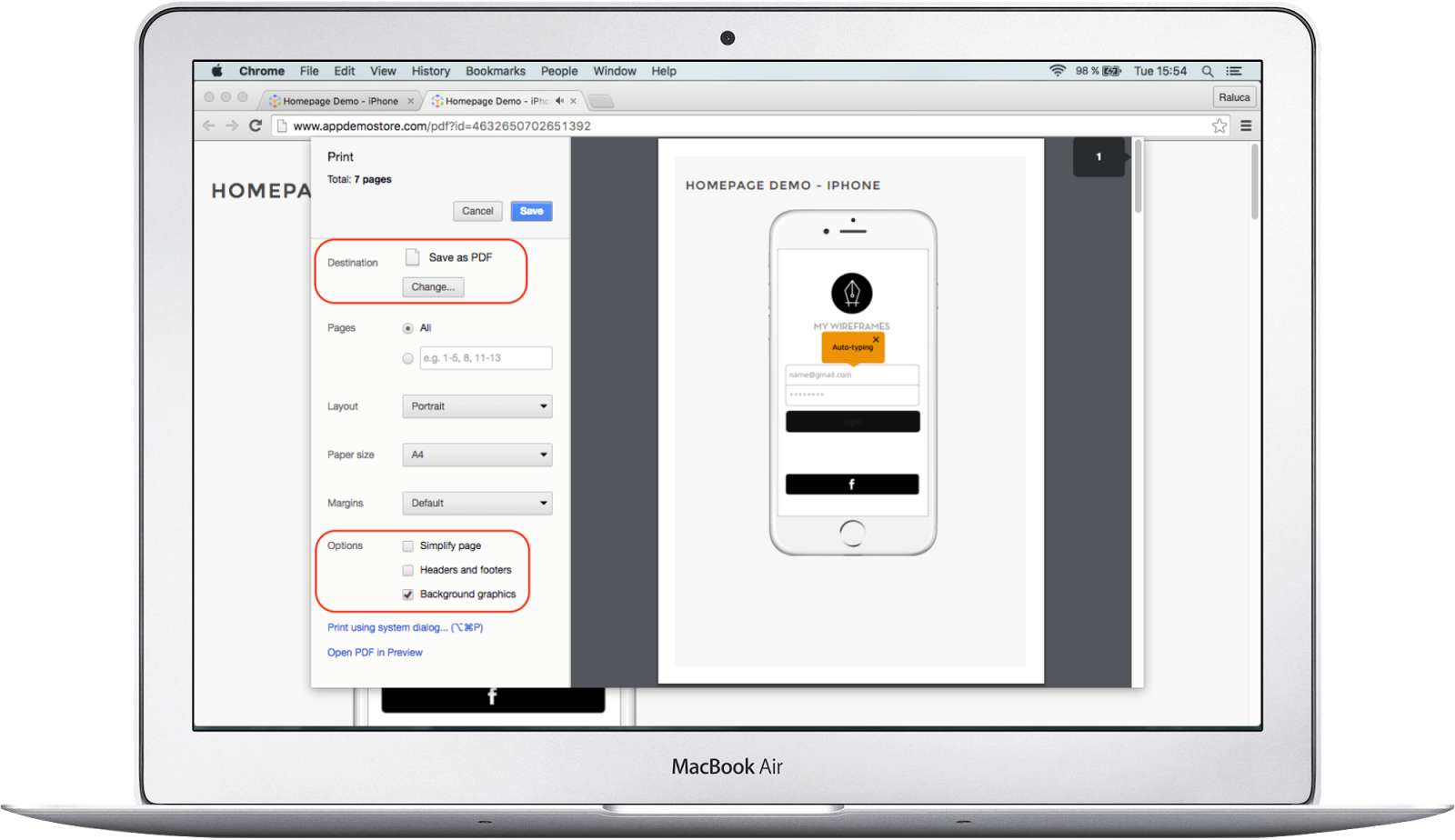Viewport: 1455px width, 840px height.
Task: Click the Save as PDF document icon
Action: tap(412, 256)
